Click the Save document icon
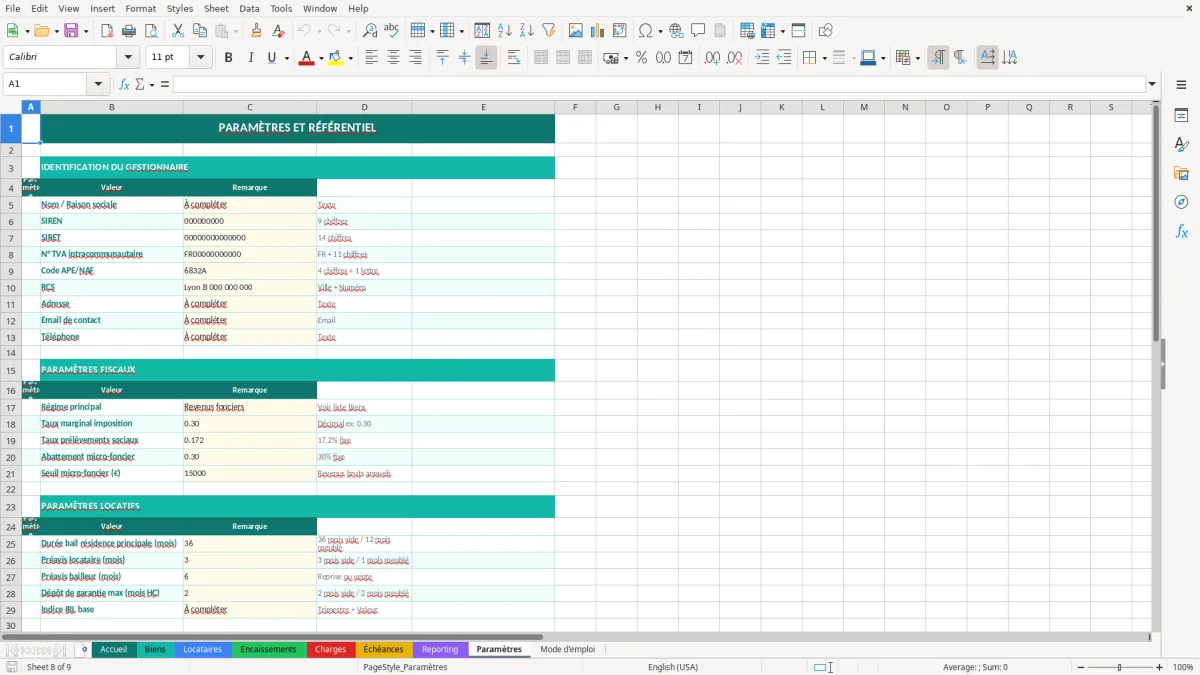The image size is (1200, 675). coord(70,31)
